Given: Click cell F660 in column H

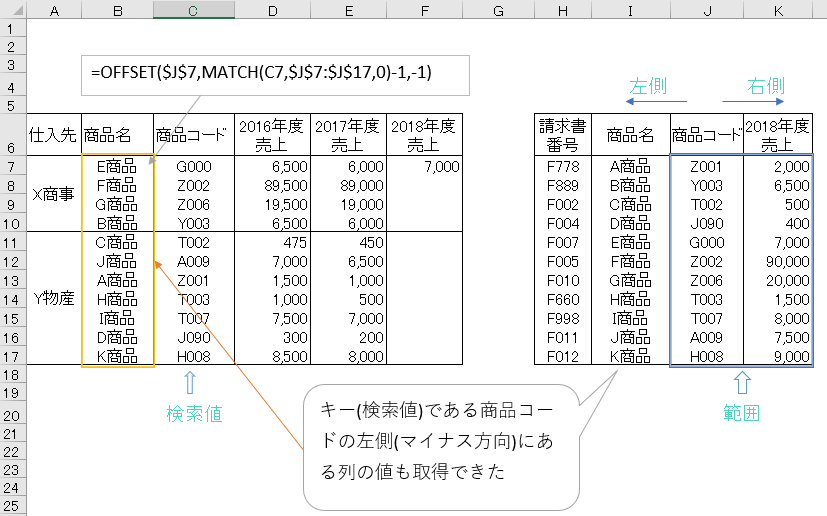Looking at the screenshot, I should tap(563, 300).
